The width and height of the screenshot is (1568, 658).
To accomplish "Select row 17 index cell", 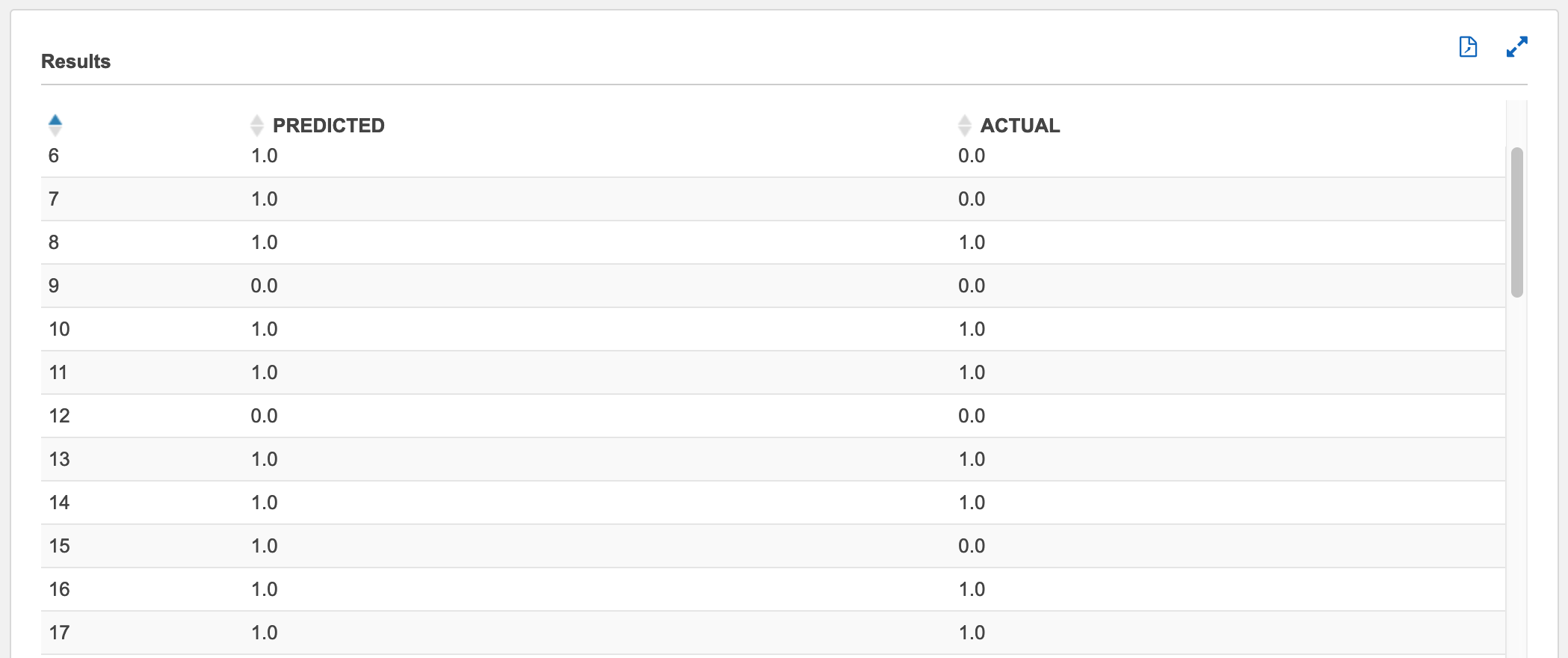I will click(x=59, y=633).
